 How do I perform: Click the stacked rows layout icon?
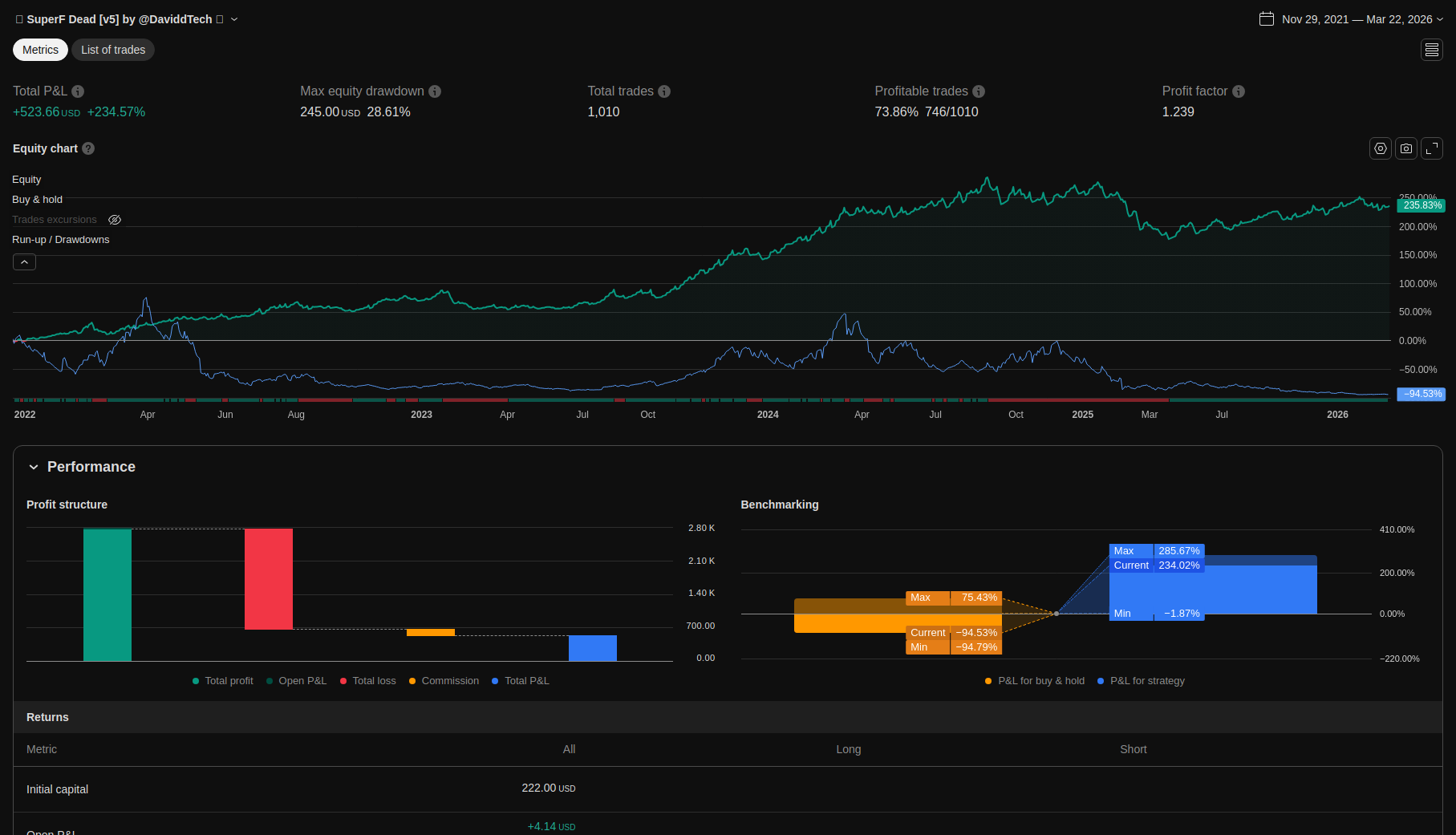click(1431, 50)
